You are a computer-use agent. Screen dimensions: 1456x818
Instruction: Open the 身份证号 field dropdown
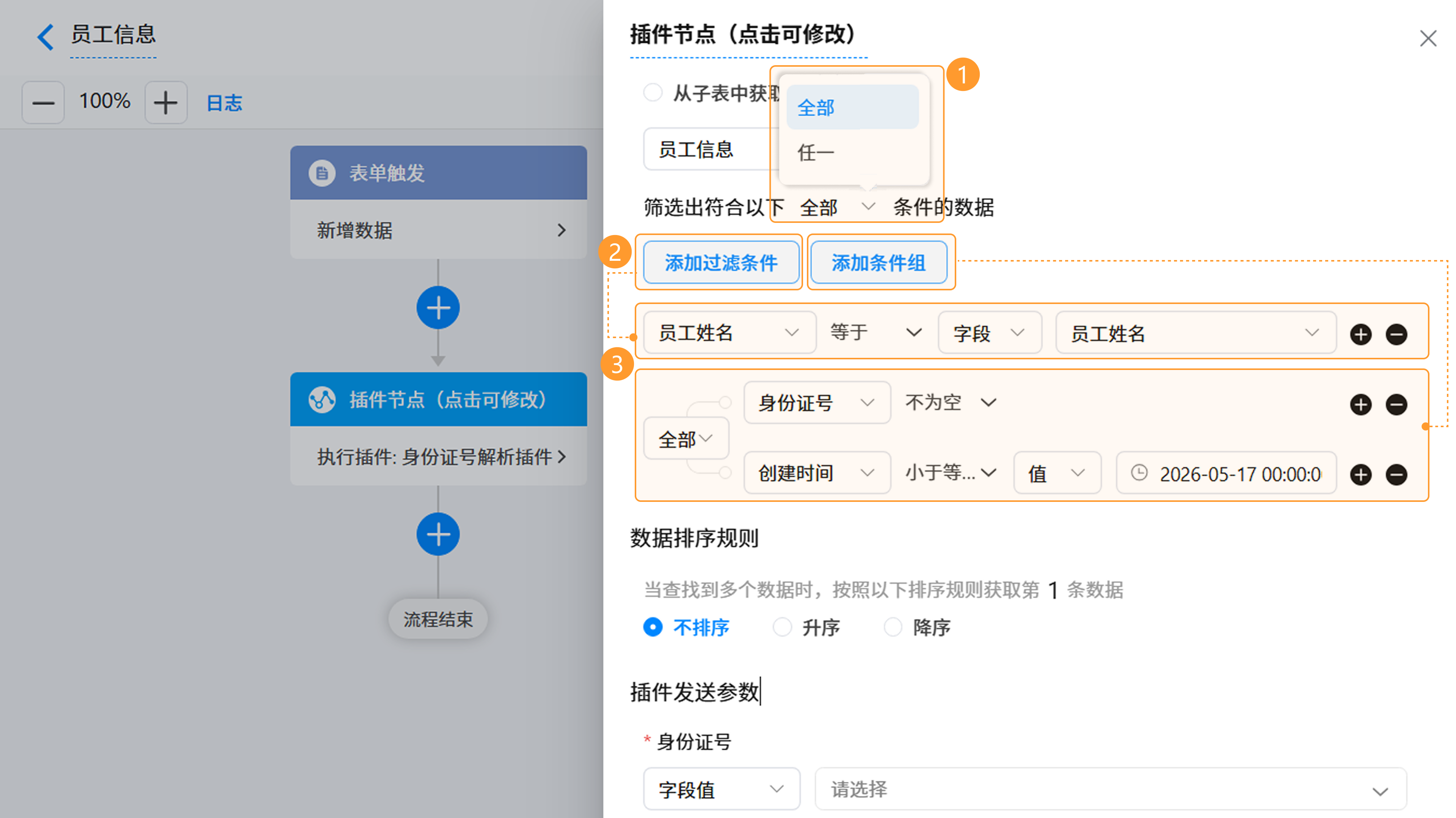click(x=817, y=402)
